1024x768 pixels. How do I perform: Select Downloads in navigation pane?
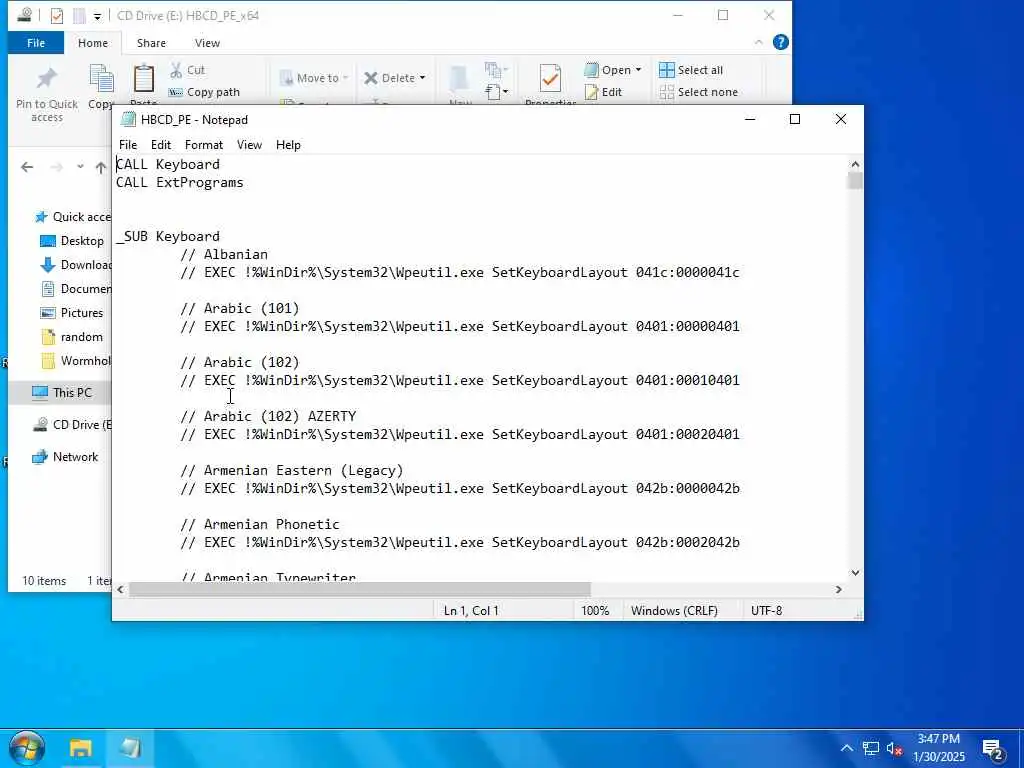pyautogui.click(x=76, y=265)
